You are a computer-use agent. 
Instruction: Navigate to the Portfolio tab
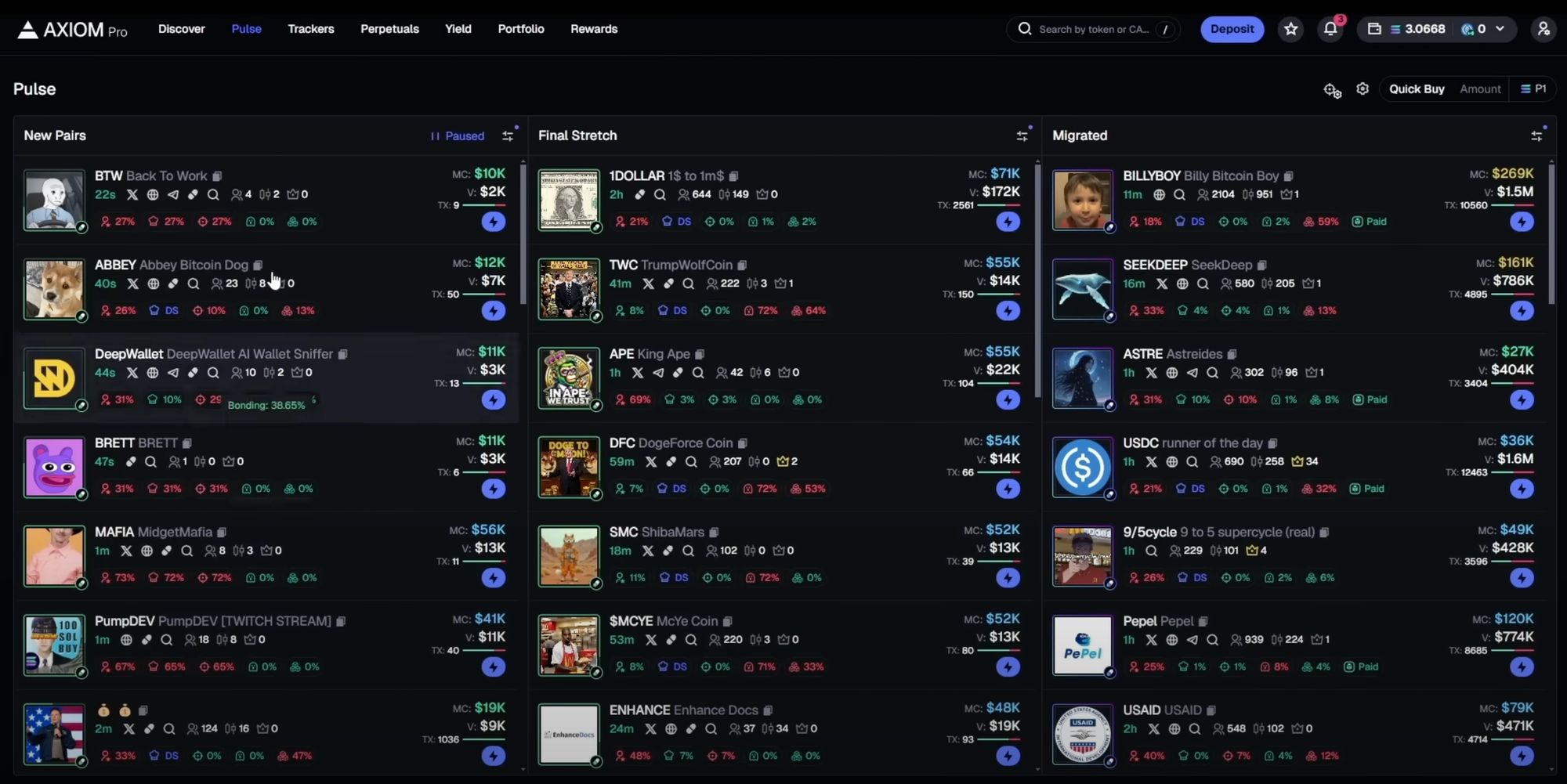point(520,29)
